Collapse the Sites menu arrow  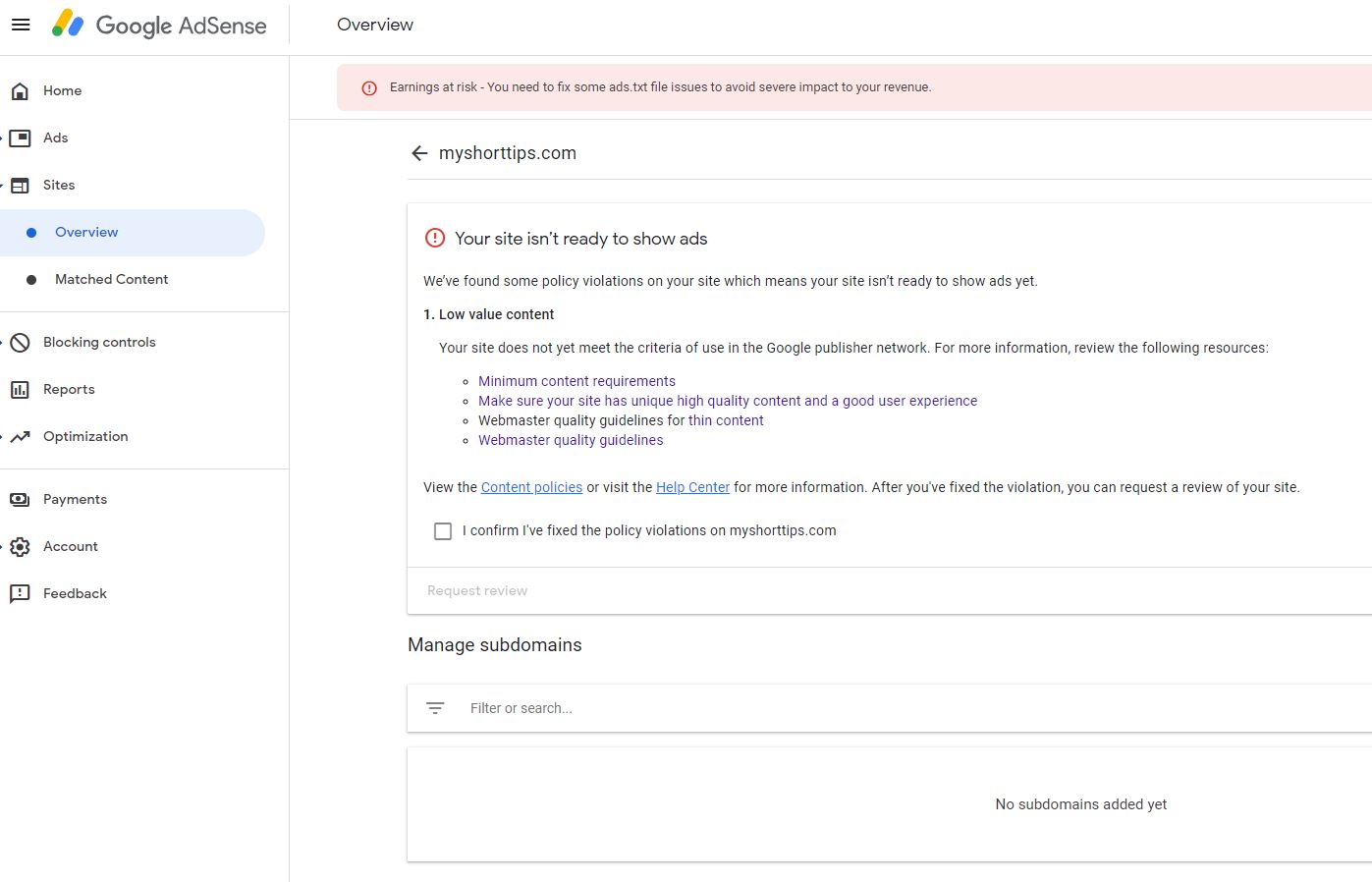[2, 186]
